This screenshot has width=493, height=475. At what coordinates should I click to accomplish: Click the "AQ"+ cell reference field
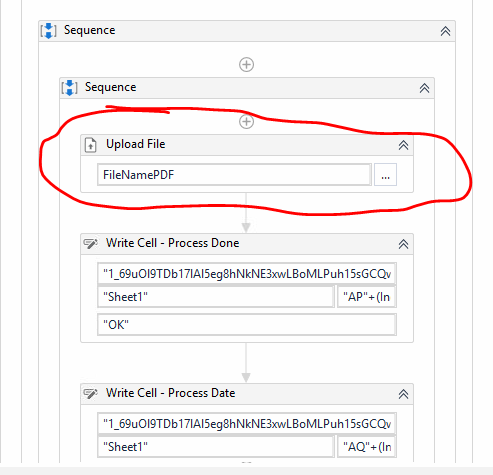[367, 446]
